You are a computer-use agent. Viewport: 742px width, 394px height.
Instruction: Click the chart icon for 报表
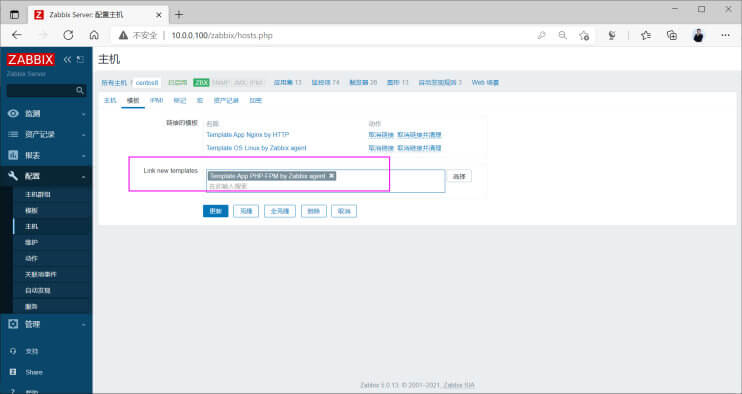point(13,155)
